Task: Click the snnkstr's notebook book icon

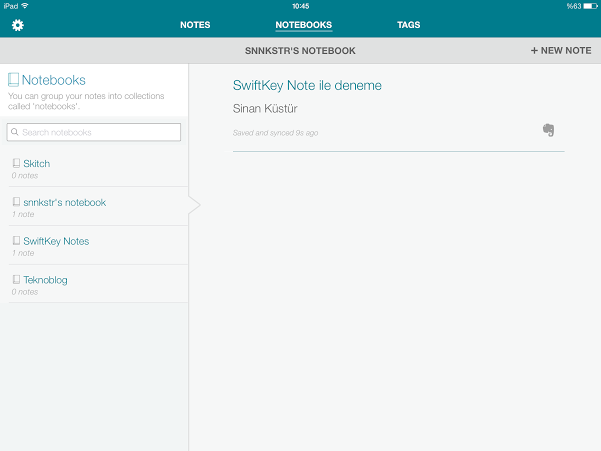Action: (16, 202)
